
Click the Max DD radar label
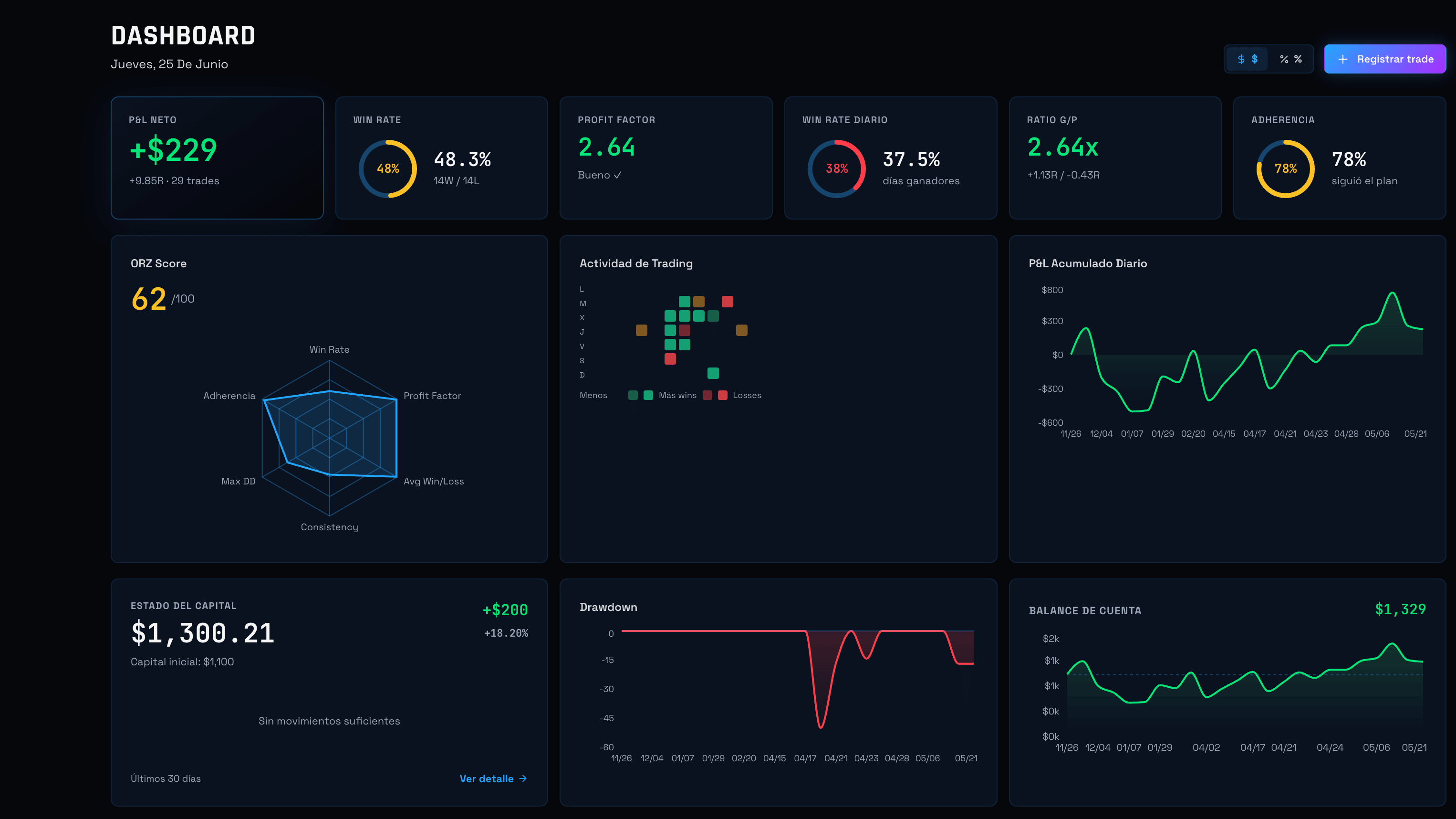[x=238, y=482]
